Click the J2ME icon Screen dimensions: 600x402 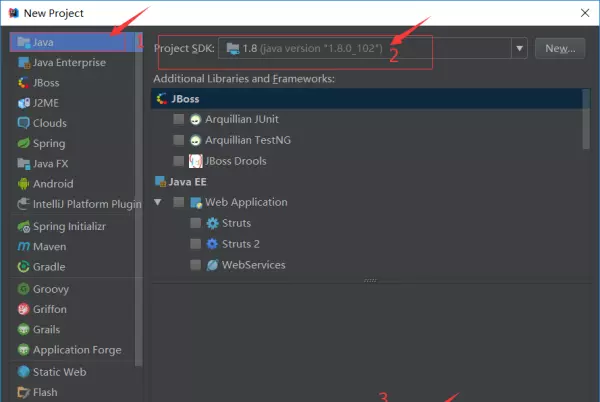24,103
